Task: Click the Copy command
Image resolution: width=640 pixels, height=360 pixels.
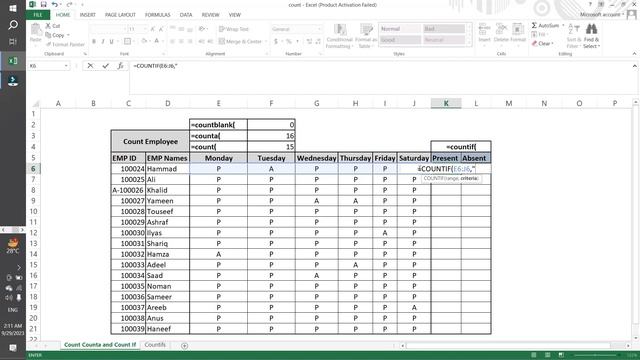Action: (55, 35)
